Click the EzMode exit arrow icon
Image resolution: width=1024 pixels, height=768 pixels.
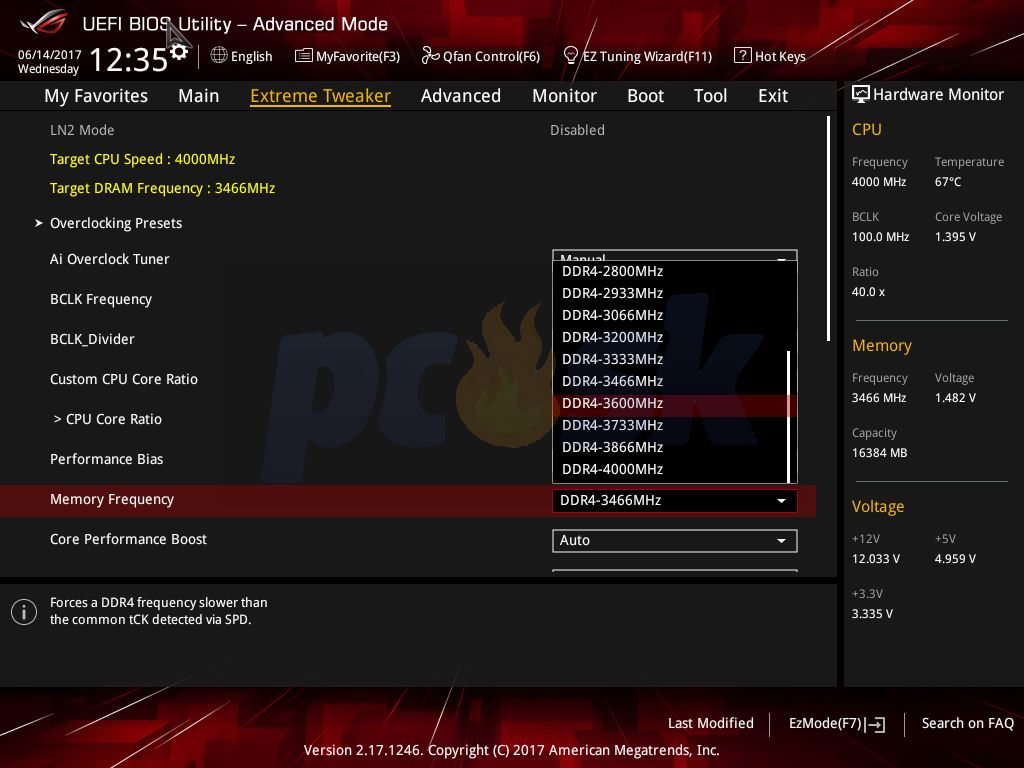[875, 724]
